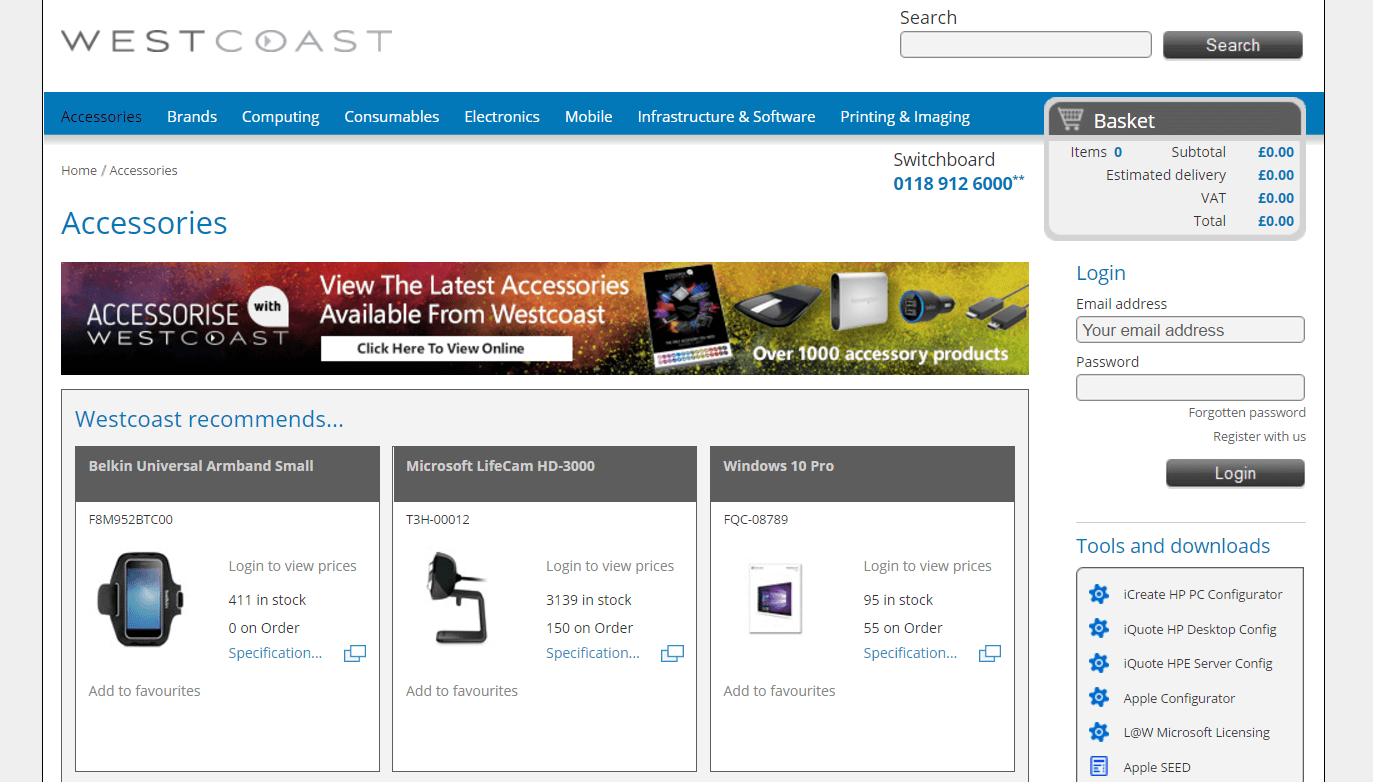Add LifeCam HD-3000 to favourites
The width and height of the screenshot is (1373, 782).
[462, 691]
